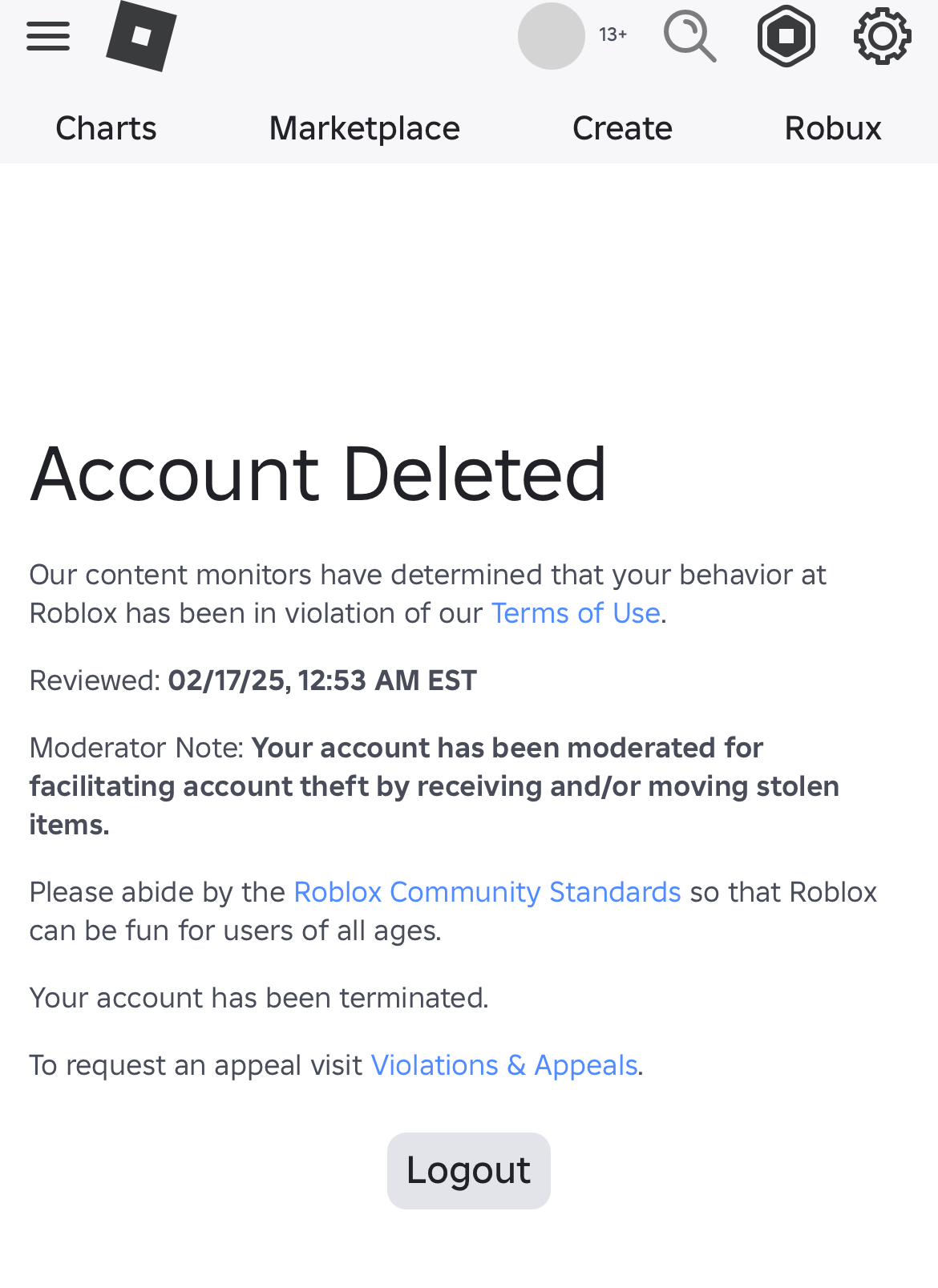Viewport: 938px width, 1288px height.
Task: Switch to the Create tab
Action: tap(622, 127)
